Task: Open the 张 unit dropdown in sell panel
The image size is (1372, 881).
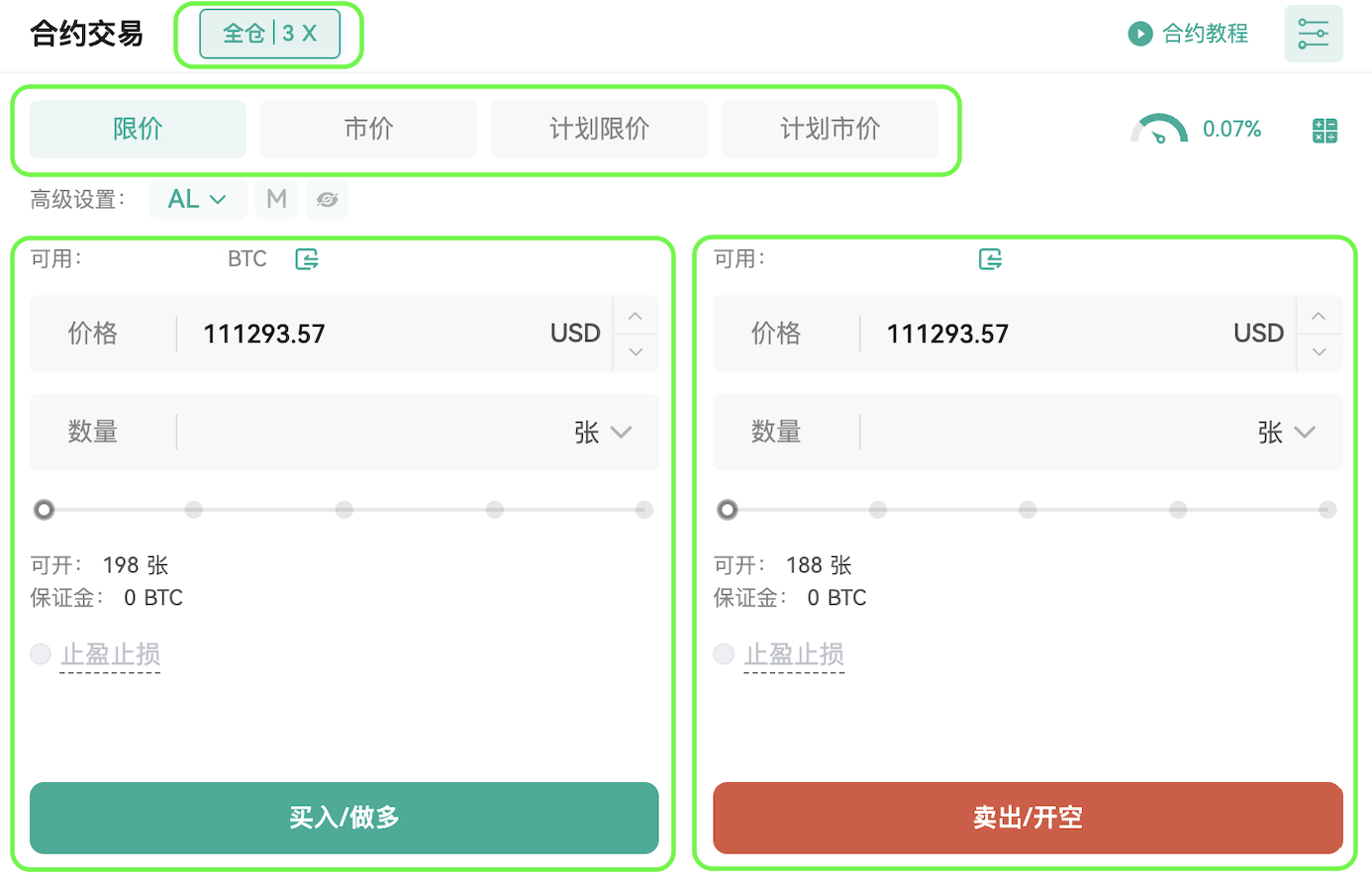Action: pos(1286,433)
